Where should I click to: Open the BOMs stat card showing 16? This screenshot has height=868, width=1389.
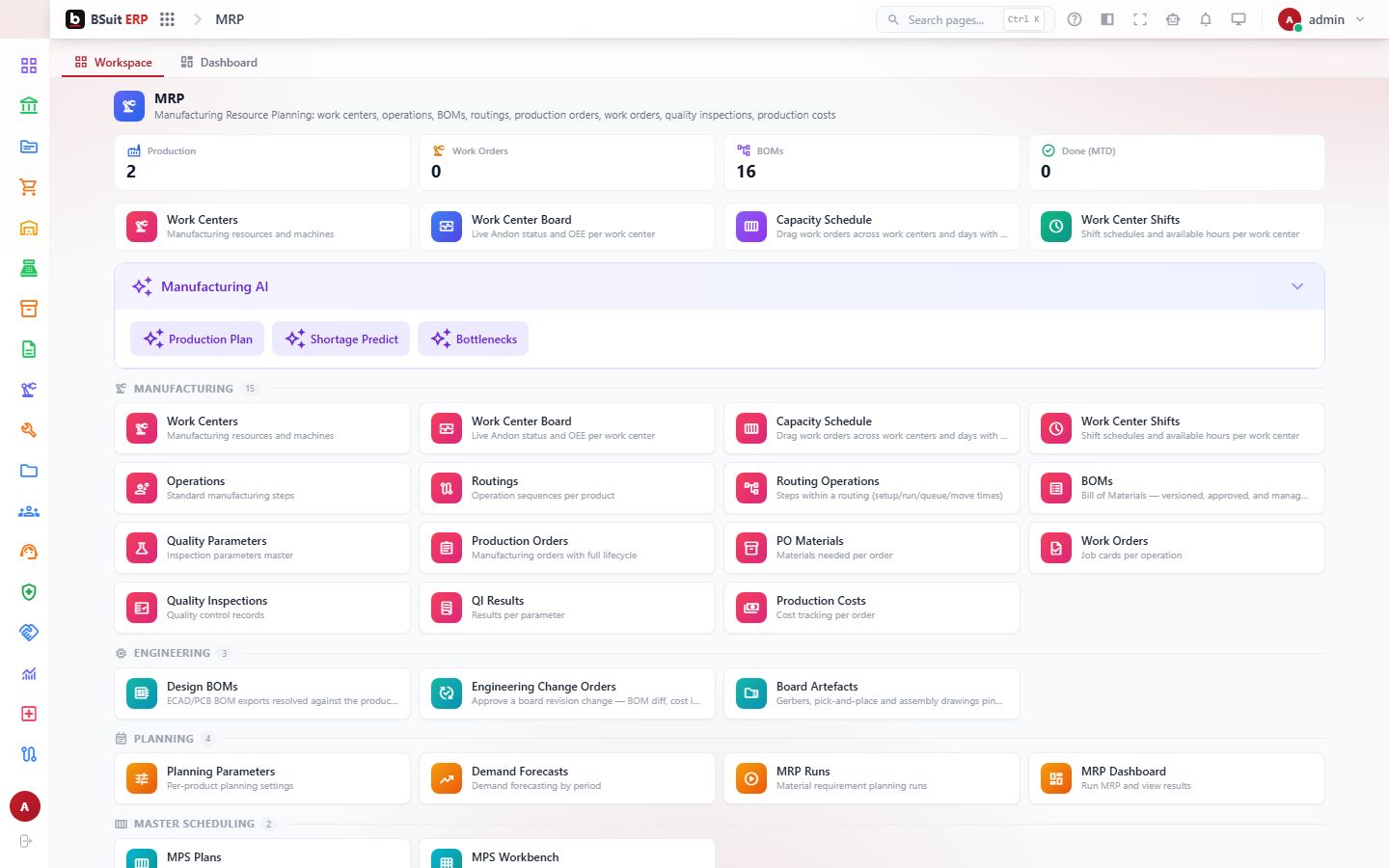[872, 162]
